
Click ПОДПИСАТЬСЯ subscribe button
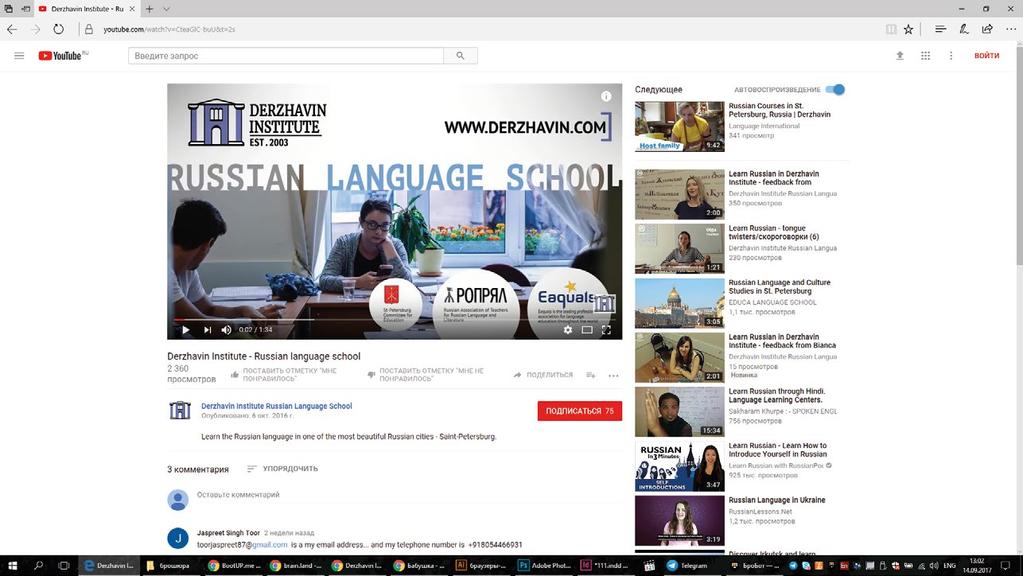click(579, 411)
